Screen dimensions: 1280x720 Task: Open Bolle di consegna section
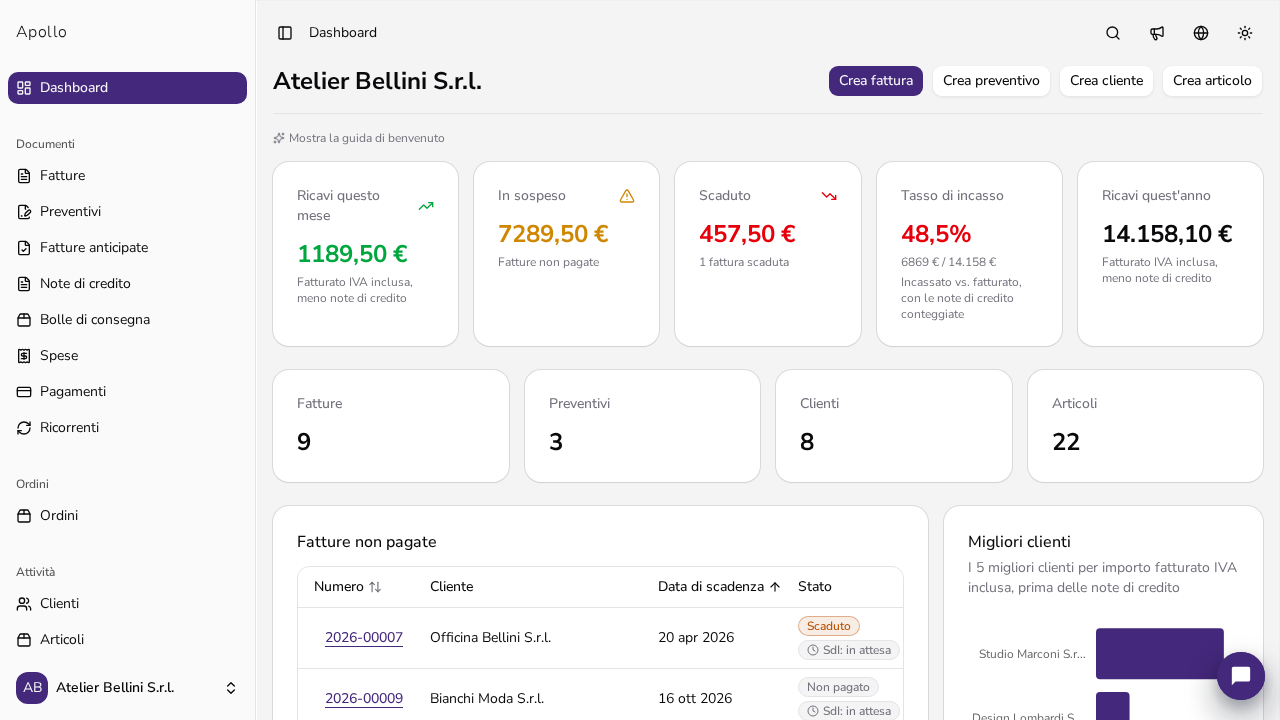(x=127, y=320)
